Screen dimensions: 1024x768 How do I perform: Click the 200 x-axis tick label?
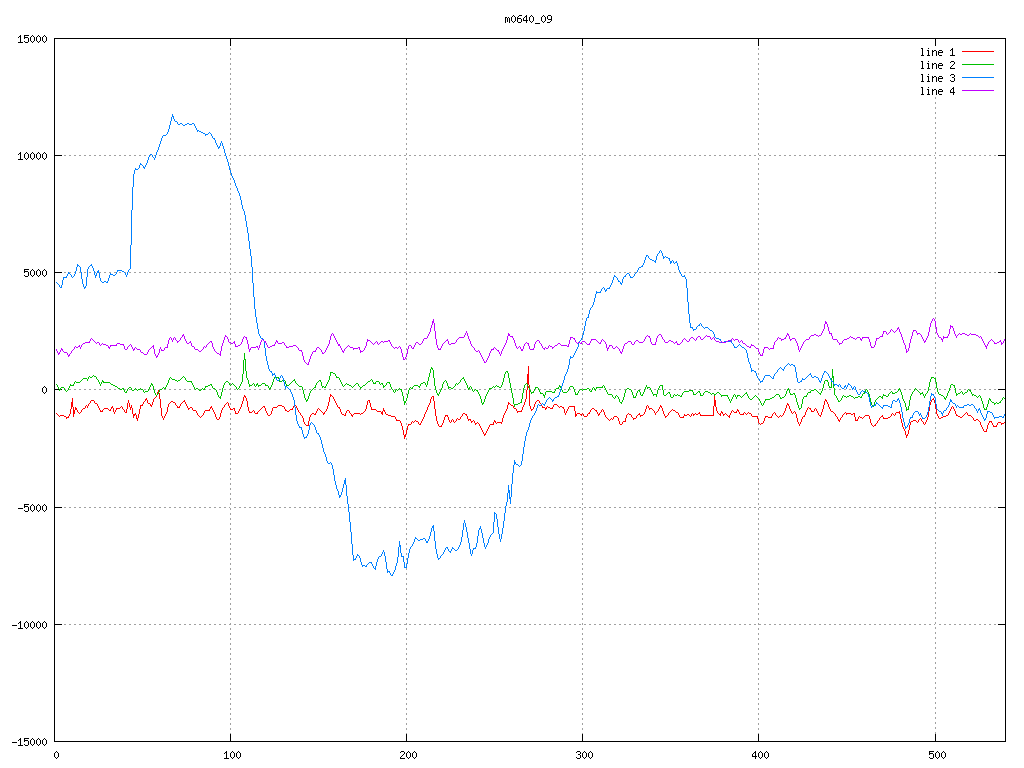click(x=407, y=755)
